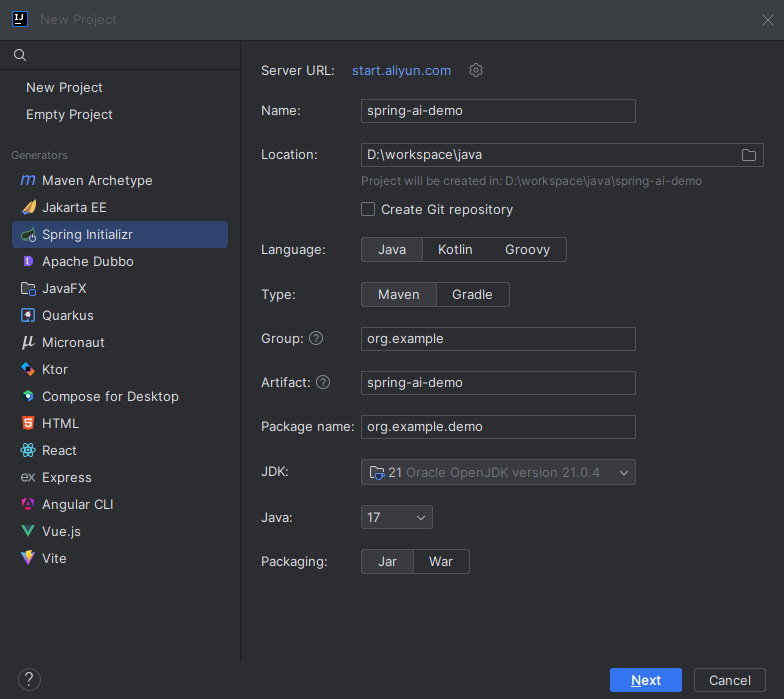784x699 pixels.
Task: Click the Vite lightning icon
Action: (x=28, y=558)
